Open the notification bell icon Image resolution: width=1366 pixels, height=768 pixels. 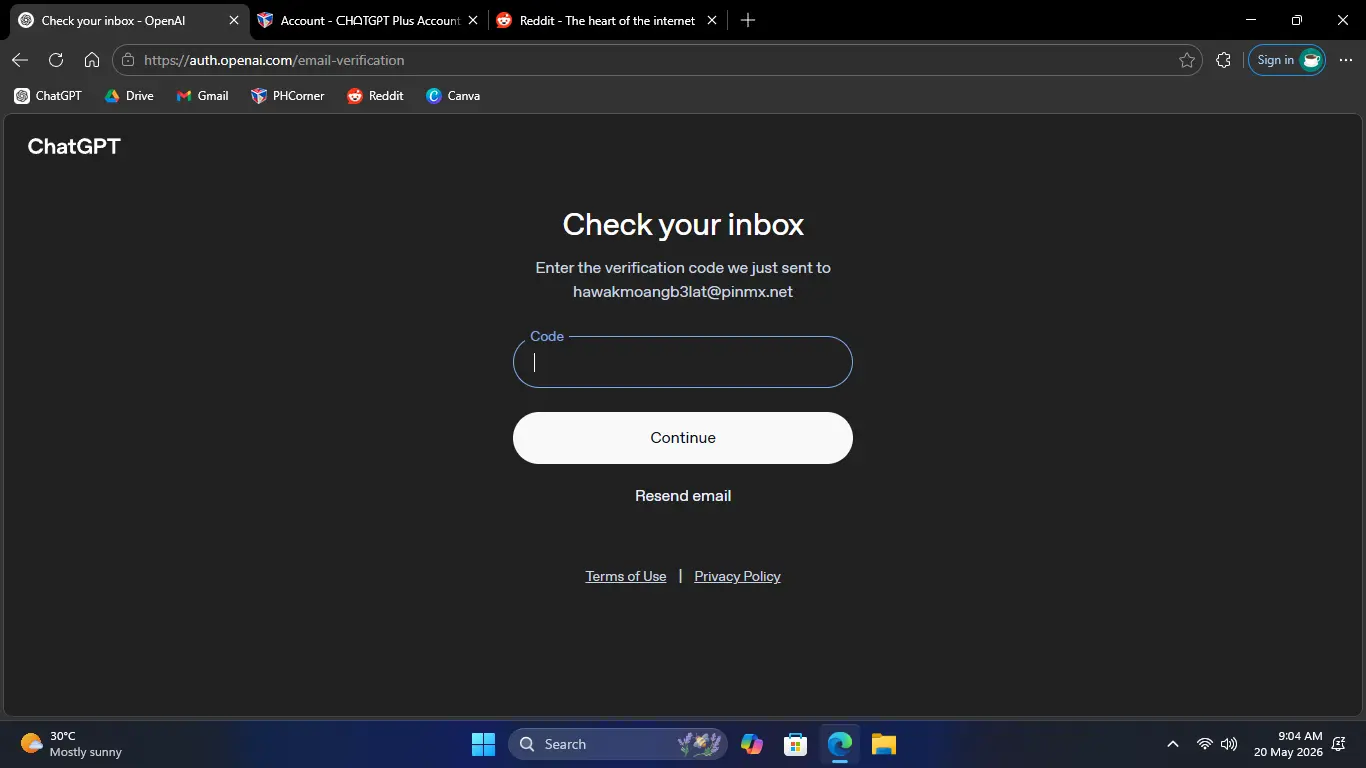(x=1340, y=744)
